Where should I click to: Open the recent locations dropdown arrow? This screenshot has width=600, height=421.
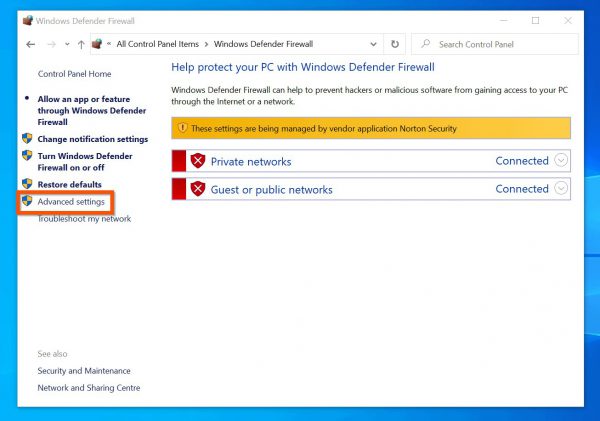point(66,45)
